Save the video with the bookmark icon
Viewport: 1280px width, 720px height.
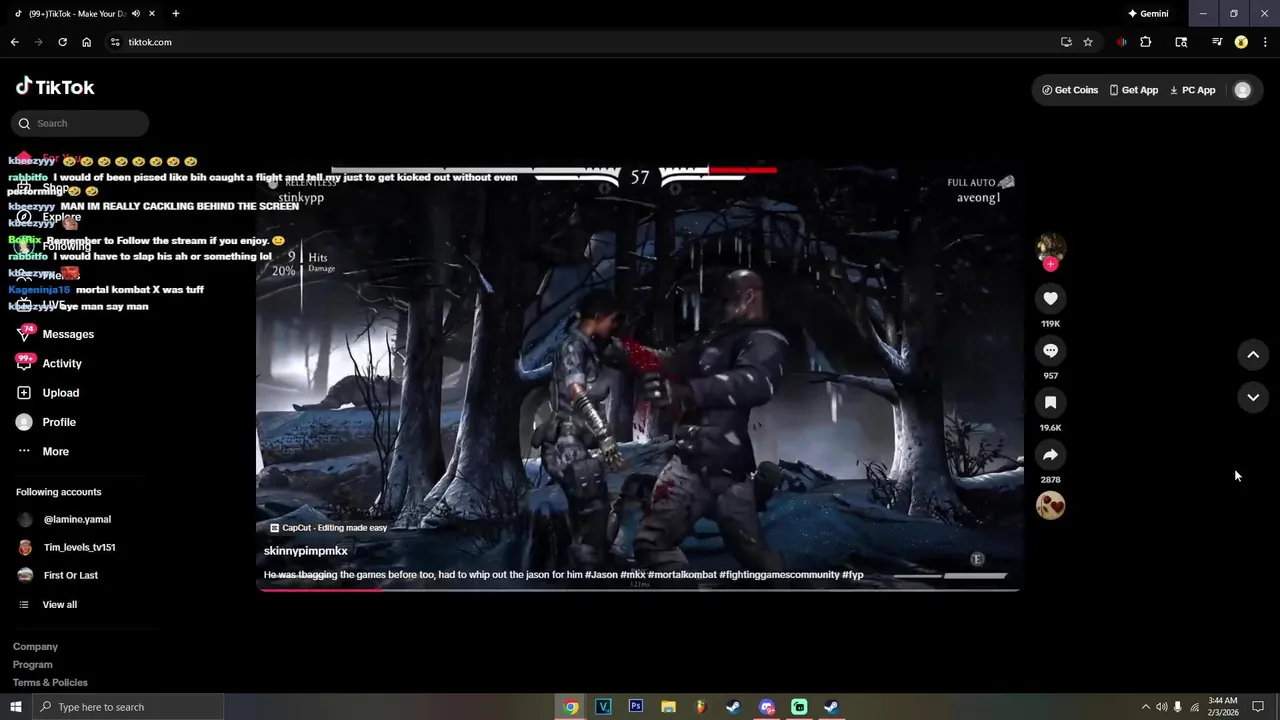[1050, 402]
